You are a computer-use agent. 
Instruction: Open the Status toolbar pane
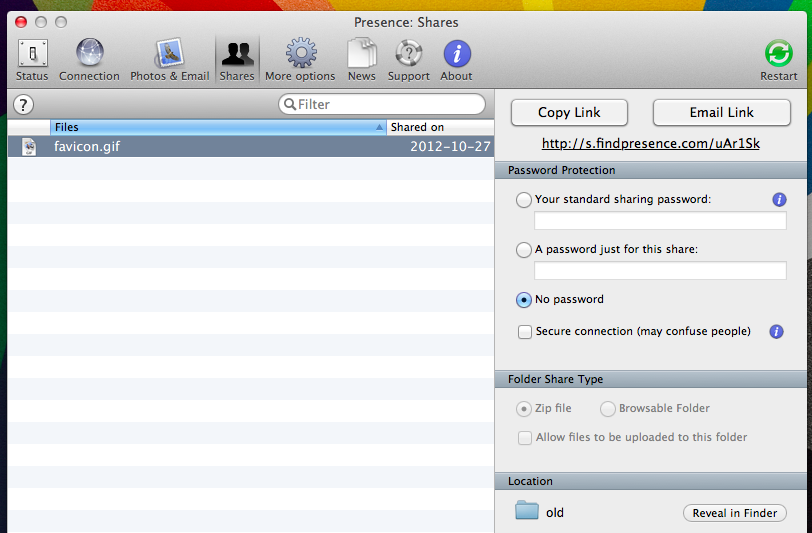tap(32, 60)
